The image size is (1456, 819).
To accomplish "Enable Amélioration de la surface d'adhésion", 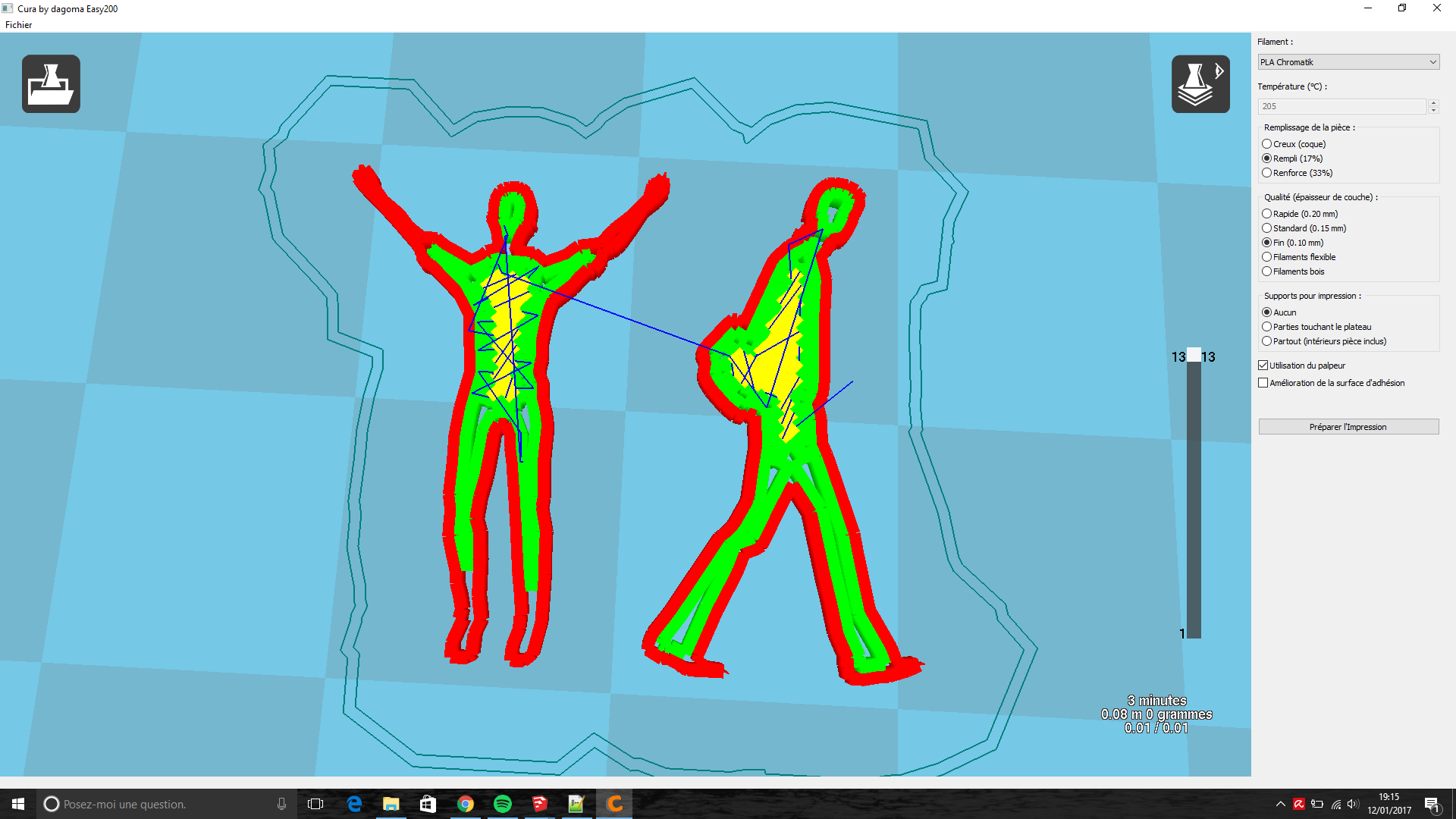I will tap(1263, 383).
